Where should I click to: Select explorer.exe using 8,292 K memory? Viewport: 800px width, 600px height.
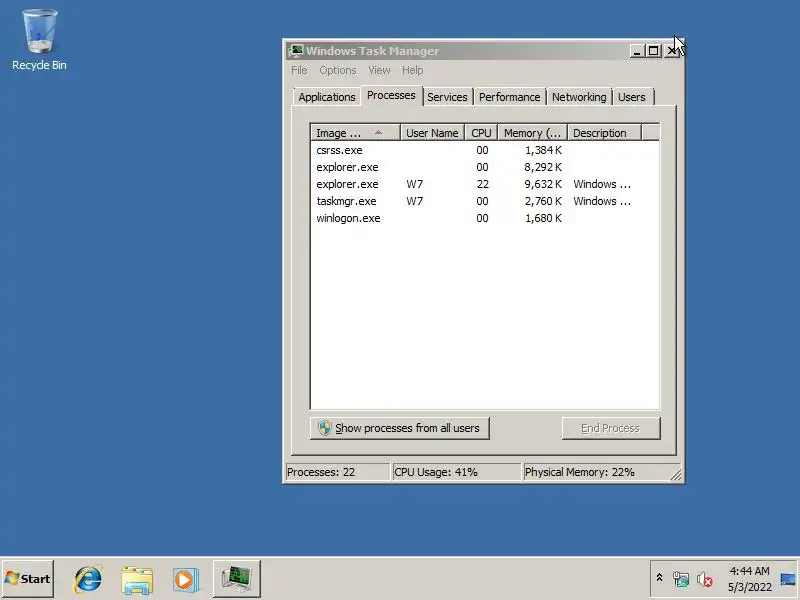[x=485, y=167]
